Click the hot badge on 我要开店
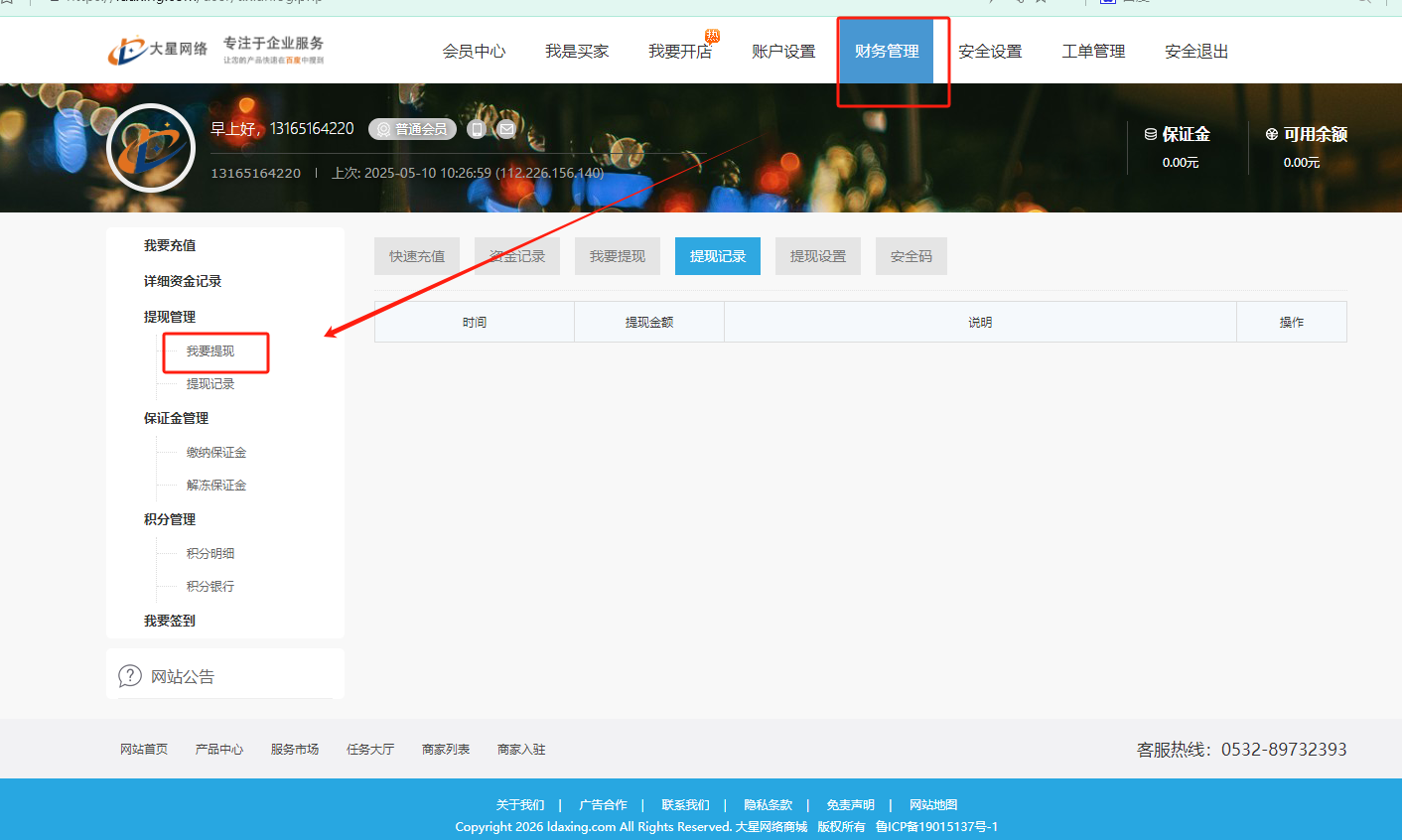This screenshot has width=1402, height=840. click(x=712, y=37)
